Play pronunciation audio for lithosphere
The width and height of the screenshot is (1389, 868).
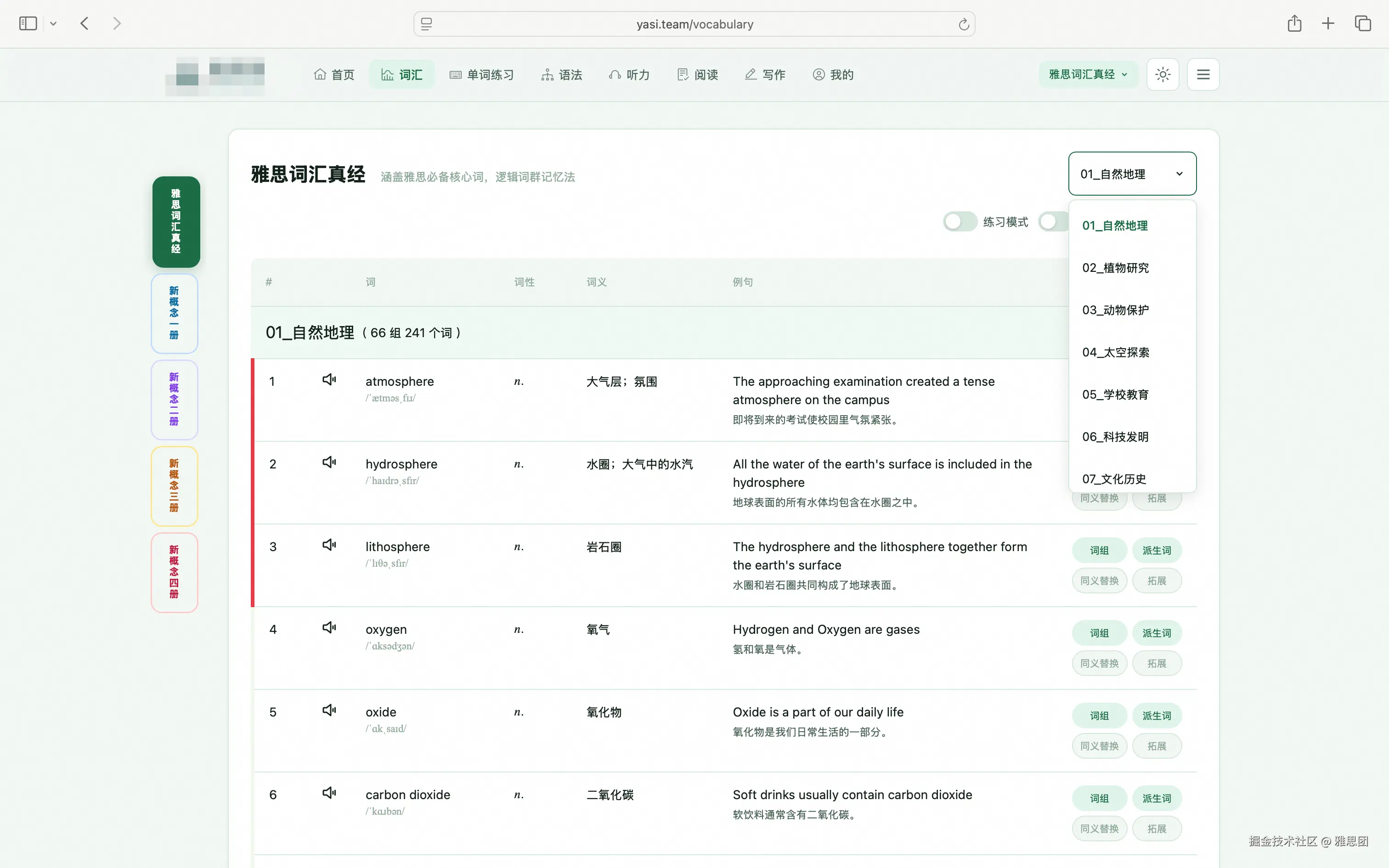(329, 546)
